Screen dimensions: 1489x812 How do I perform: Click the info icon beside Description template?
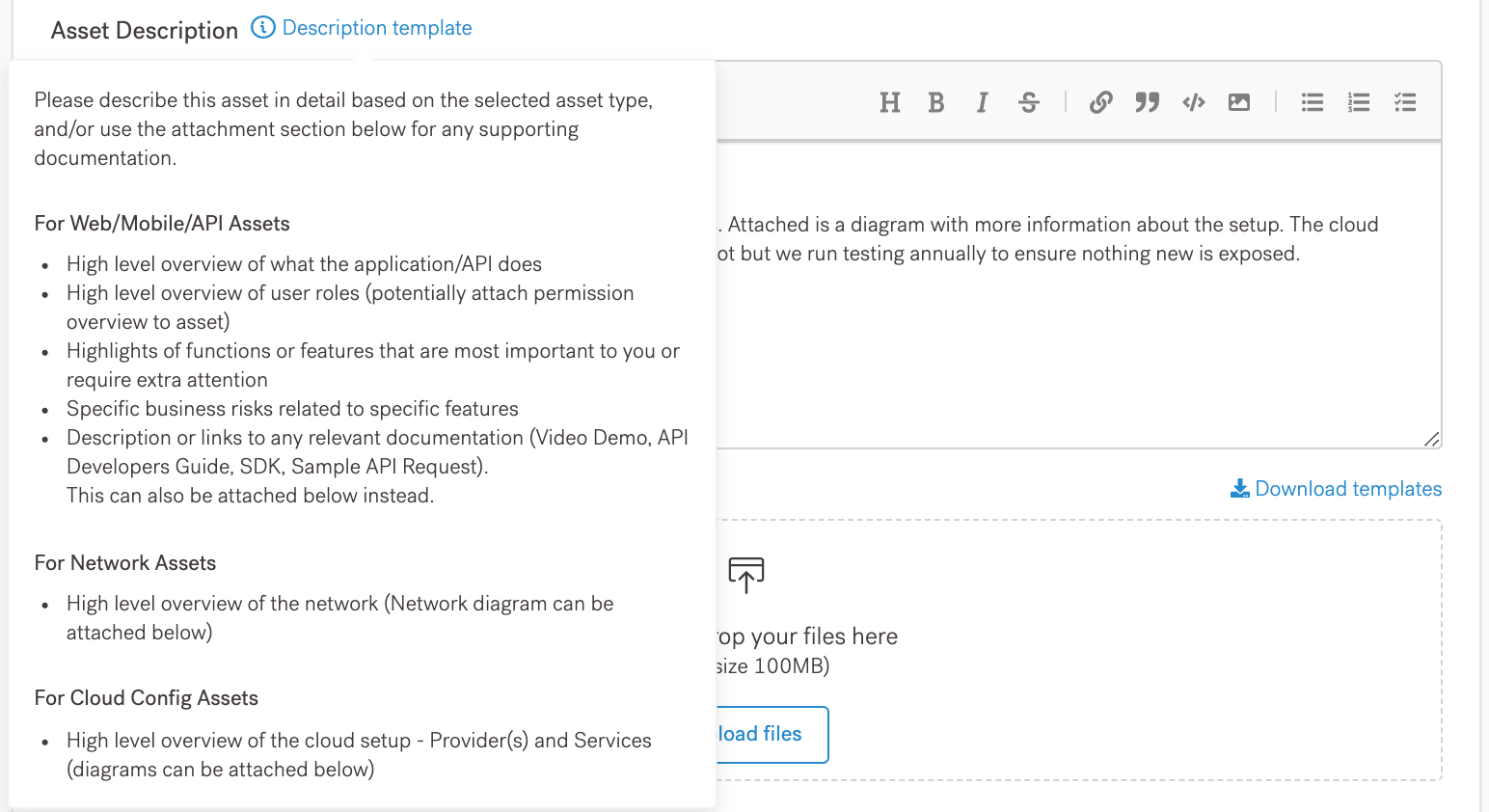click(x=262, y=28)
